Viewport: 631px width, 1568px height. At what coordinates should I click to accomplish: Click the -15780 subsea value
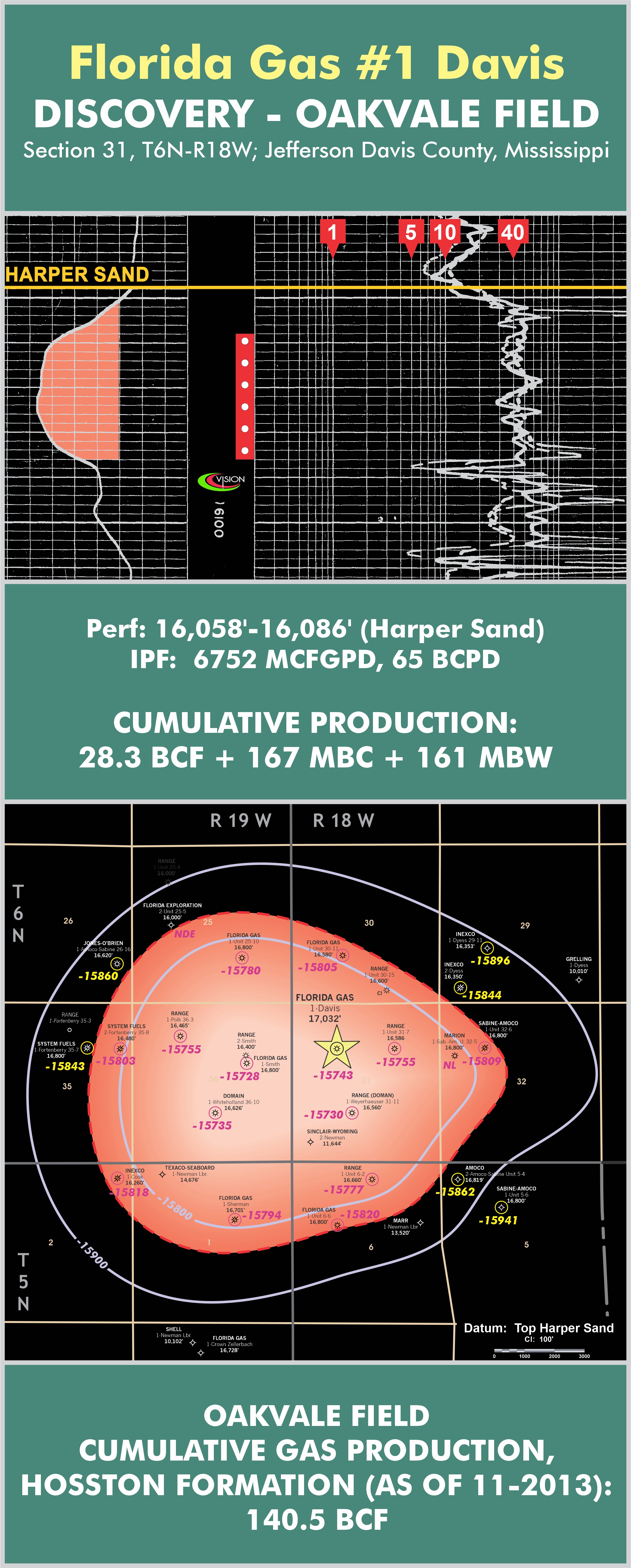[x=240, y=971]
